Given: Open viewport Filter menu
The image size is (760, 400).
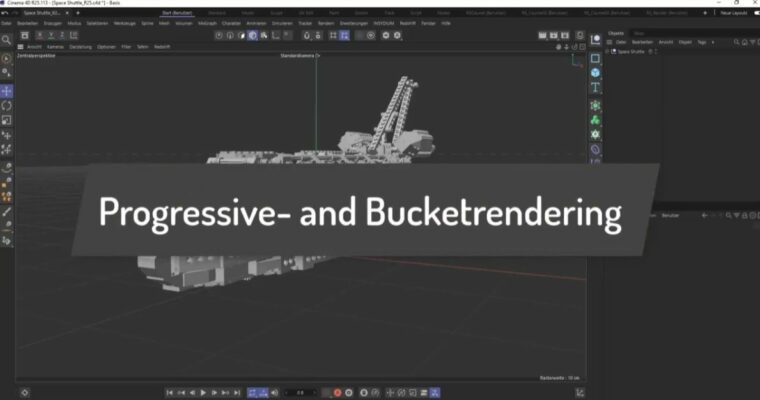Looking at the screenshot, I should tap(126, 47).
